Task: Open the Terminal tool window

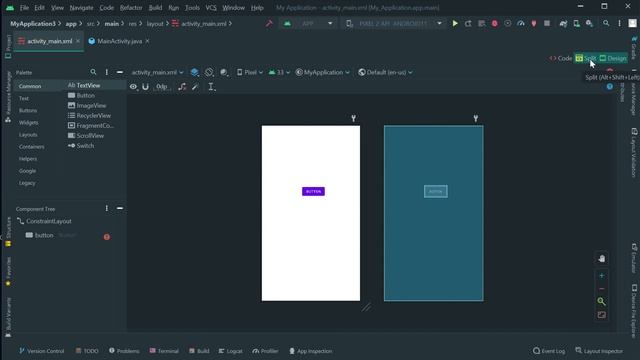Action: tap(164, 351)
